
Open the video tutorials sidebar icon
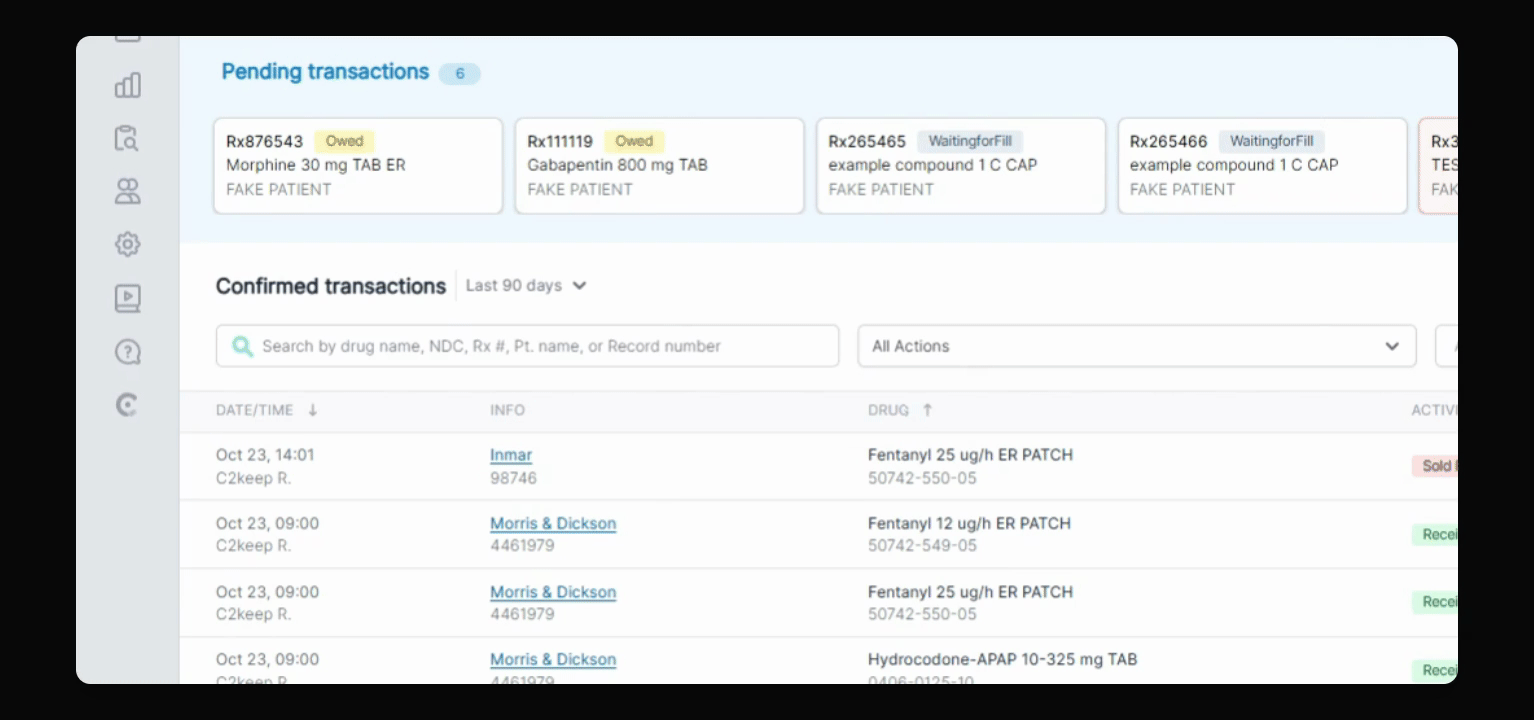point(128,298)
